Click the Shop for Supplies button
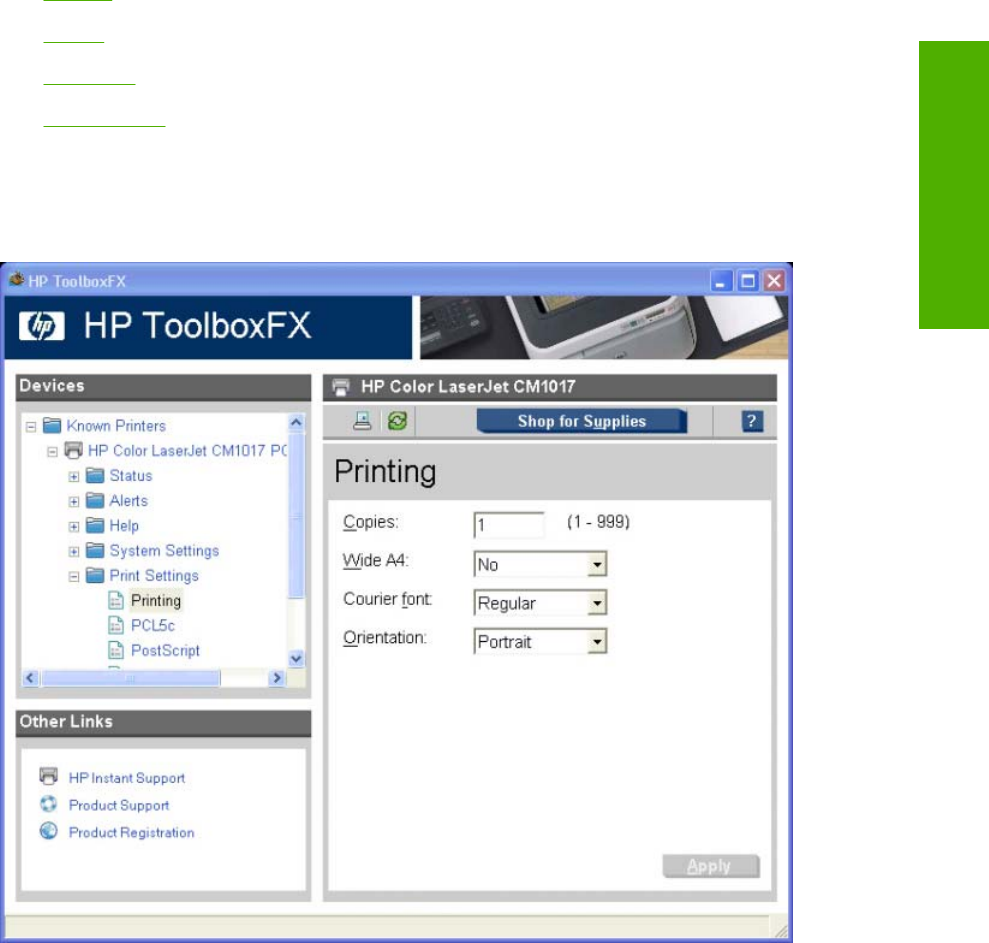This screenshot has height=943, width=989. (582, 421)
